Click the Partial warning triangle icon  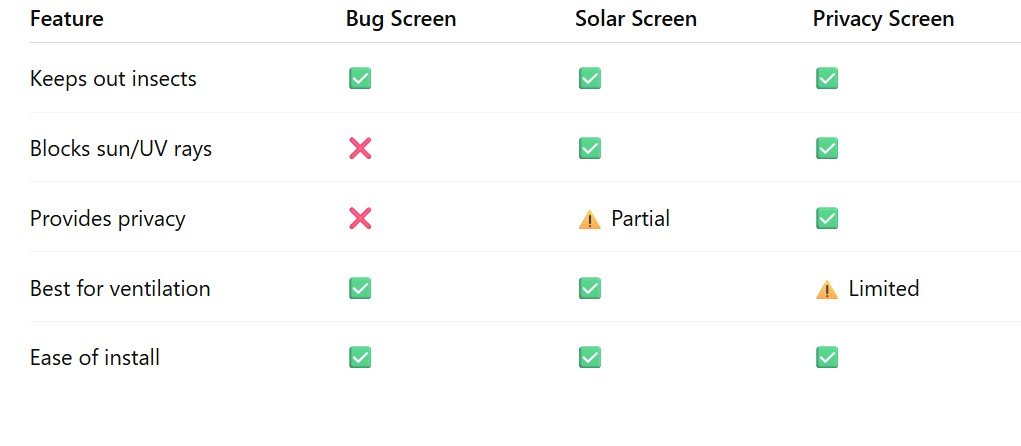[589, 219]
